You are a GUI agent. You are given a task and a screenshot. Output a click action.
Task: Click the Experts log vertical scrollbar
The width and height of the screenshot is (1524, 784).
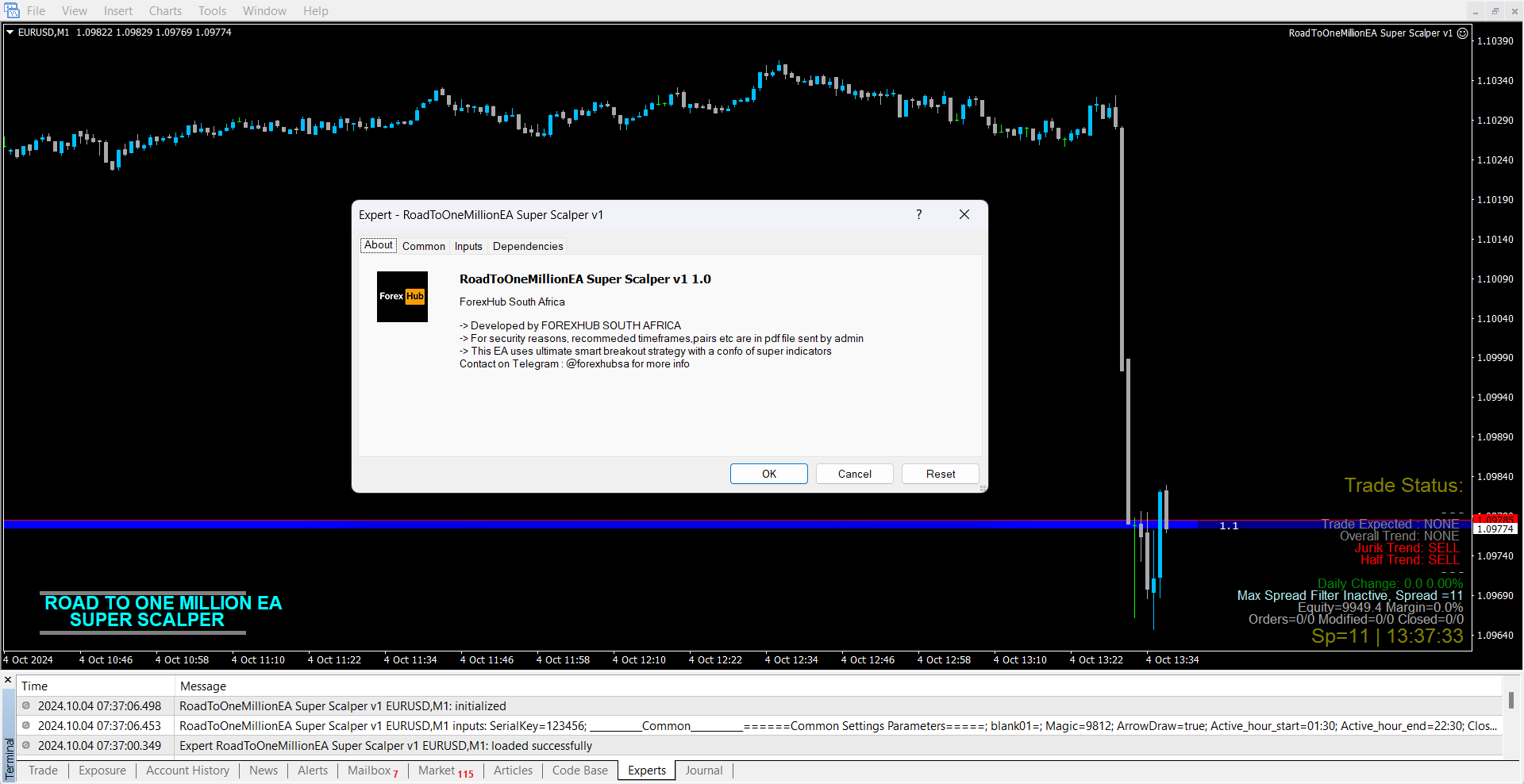1511,701
